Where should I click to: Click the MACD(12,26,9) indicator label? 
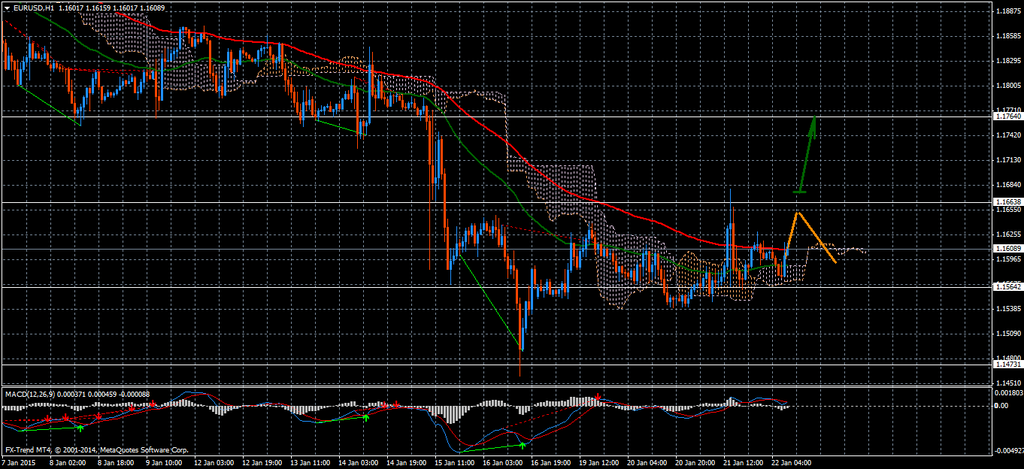[32, 392]
